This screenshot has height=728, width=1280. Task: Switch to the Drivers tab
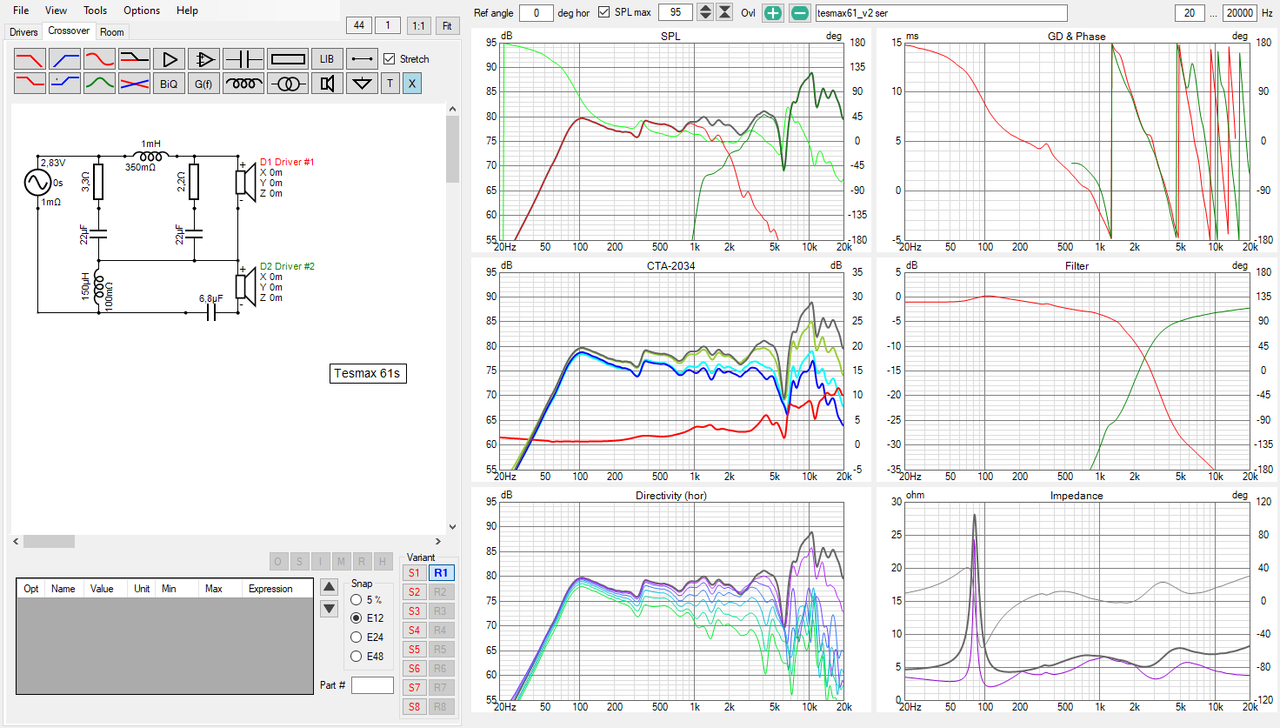click(x=24, y=32)
